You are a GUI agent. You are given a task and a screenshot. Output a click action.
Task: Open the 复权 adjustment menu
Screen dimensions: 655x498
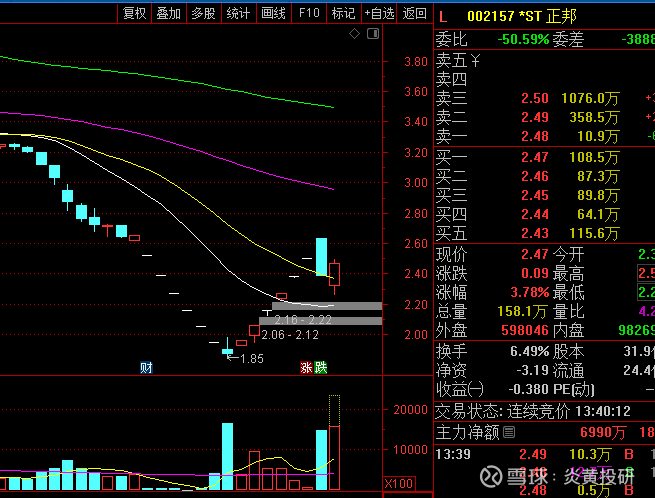pyautogui.click(x=133, y=13)
